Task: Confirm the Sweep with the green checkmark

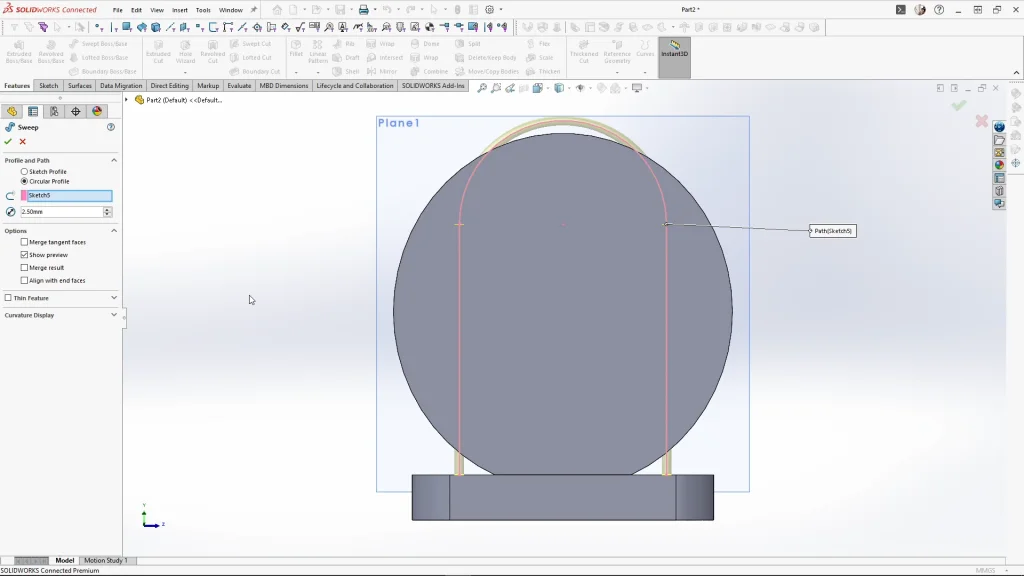Action: (x=8, y=142)
